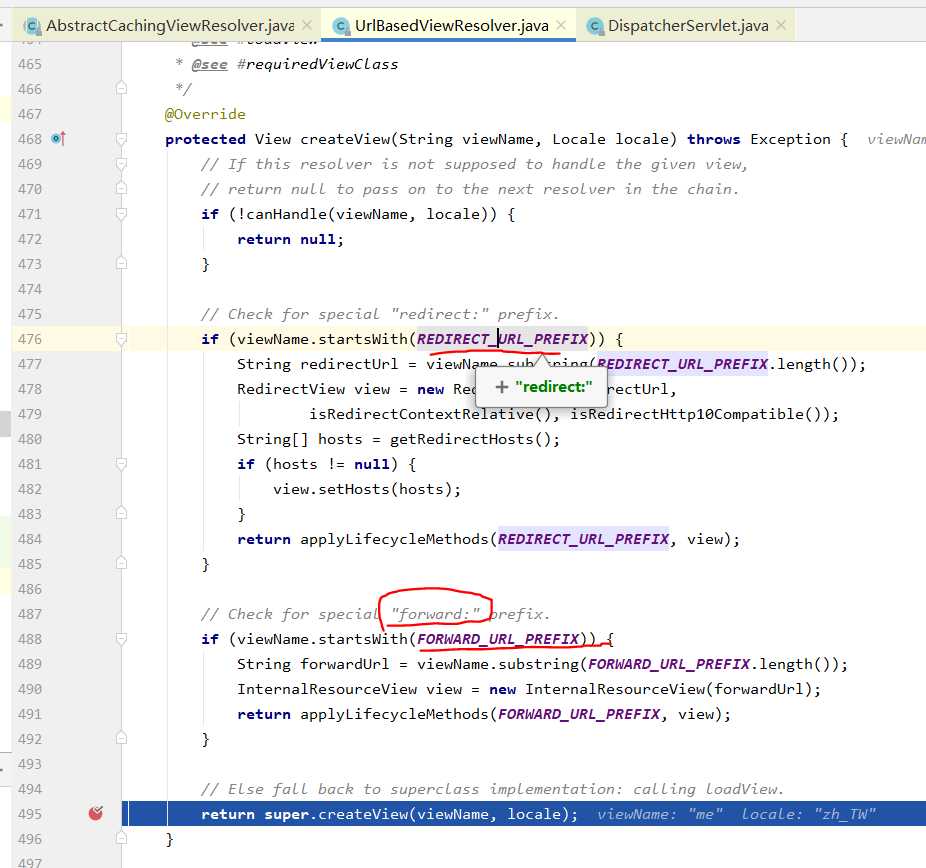Image resolution: width=926 pixels, height=868 pixels.
Task: Open the DispatcherServlet.java tab
Action: [x=688, y=25]
